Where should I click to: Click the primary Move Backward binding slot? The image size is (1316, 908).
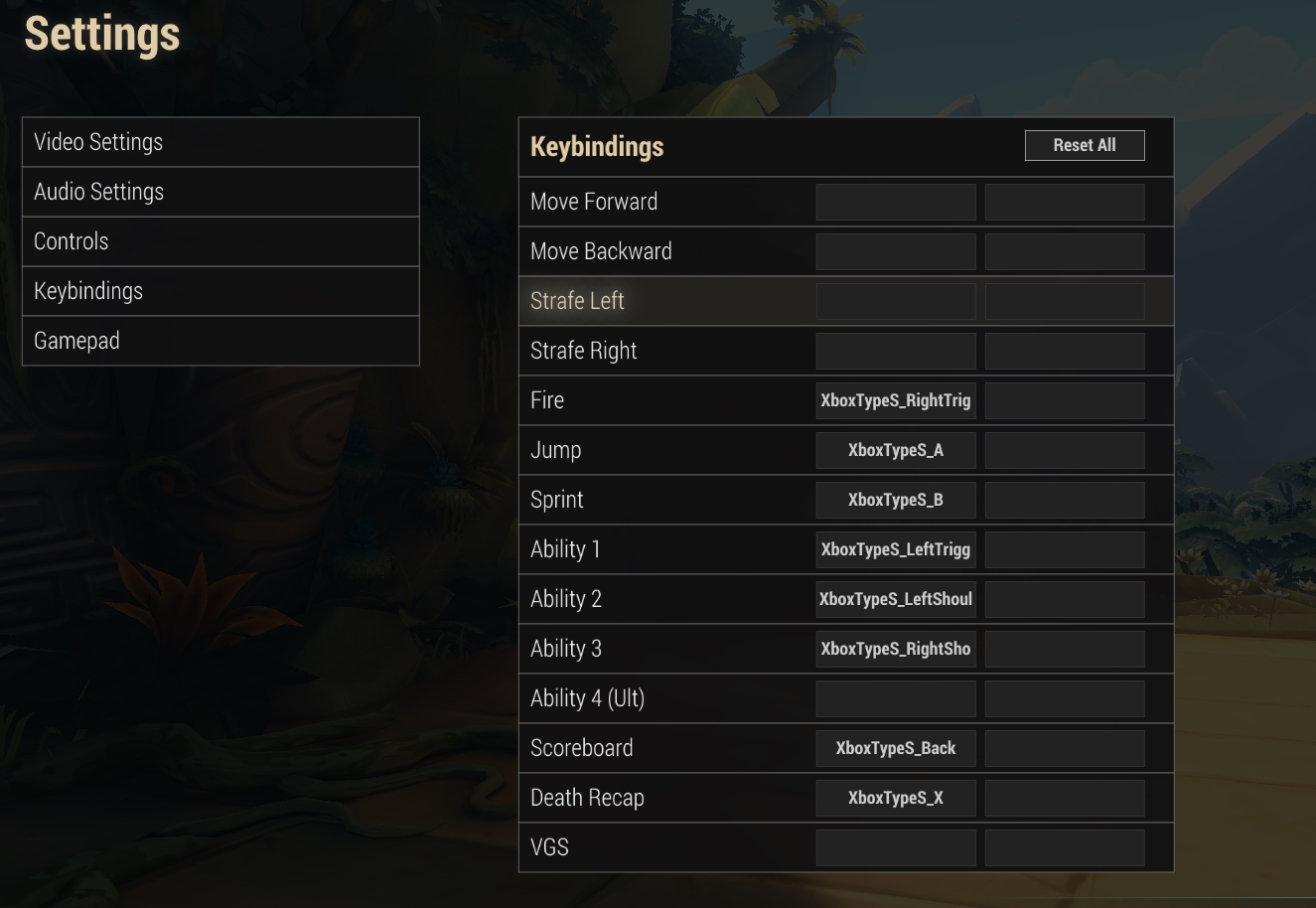(x=896, y=251)
